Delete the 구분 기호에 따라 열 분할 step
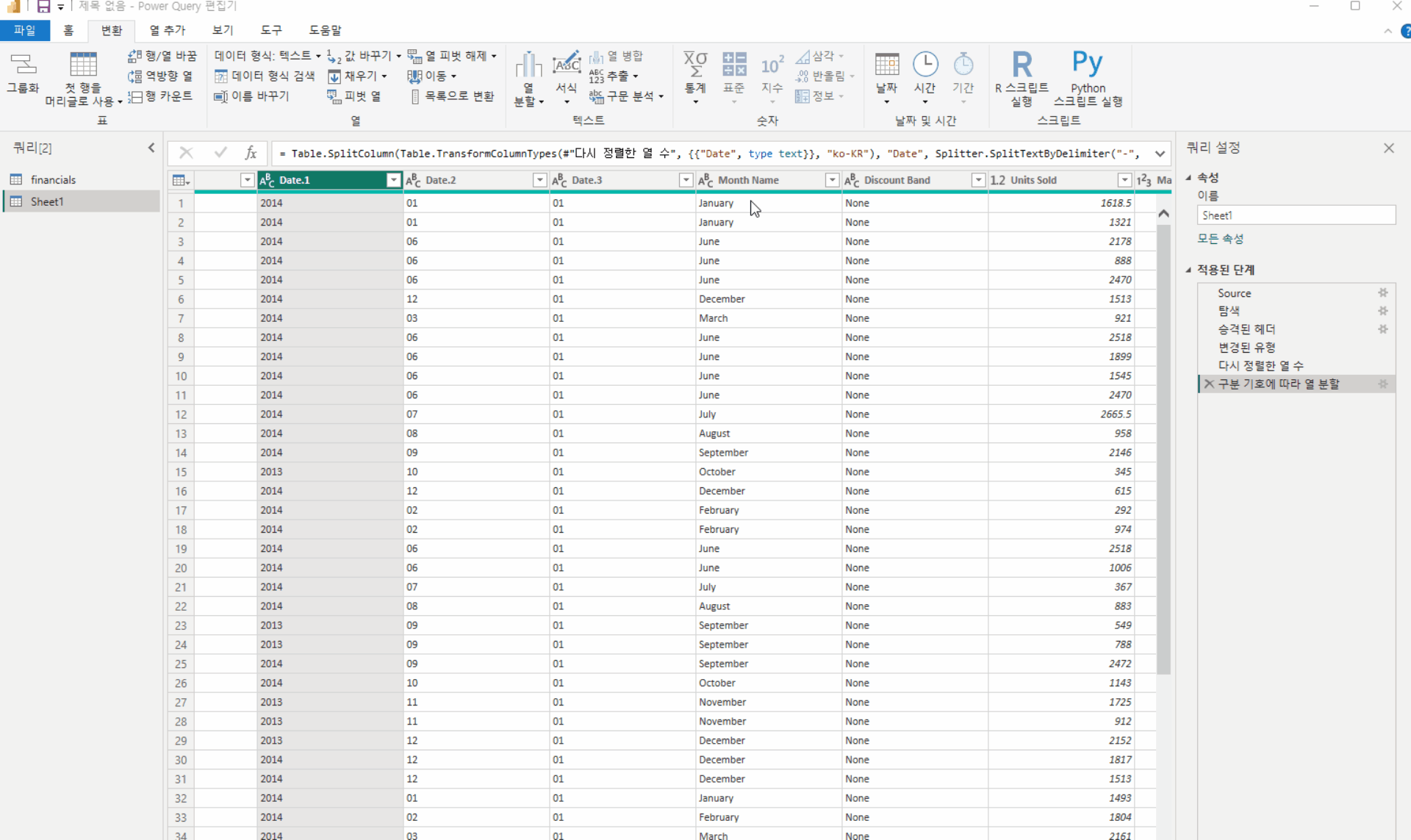The height and width of the screenshot is (840, 1411). coord(1209,384)
